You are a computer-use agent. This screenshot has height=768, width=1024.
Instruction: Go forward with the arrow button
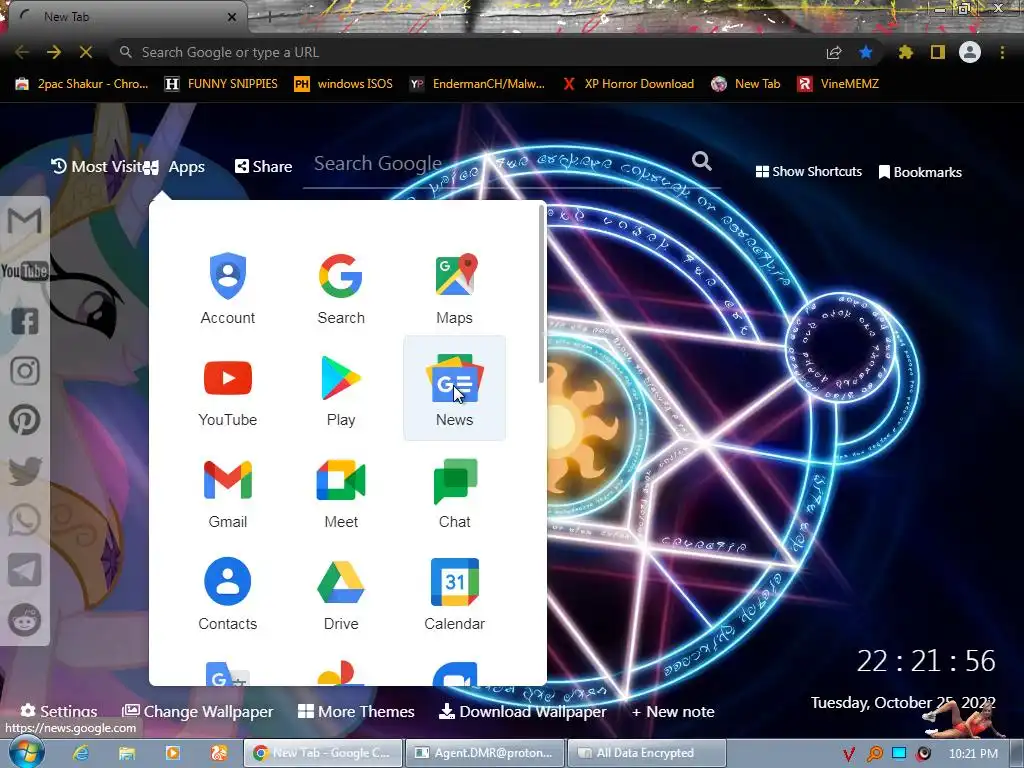point(54,52)
